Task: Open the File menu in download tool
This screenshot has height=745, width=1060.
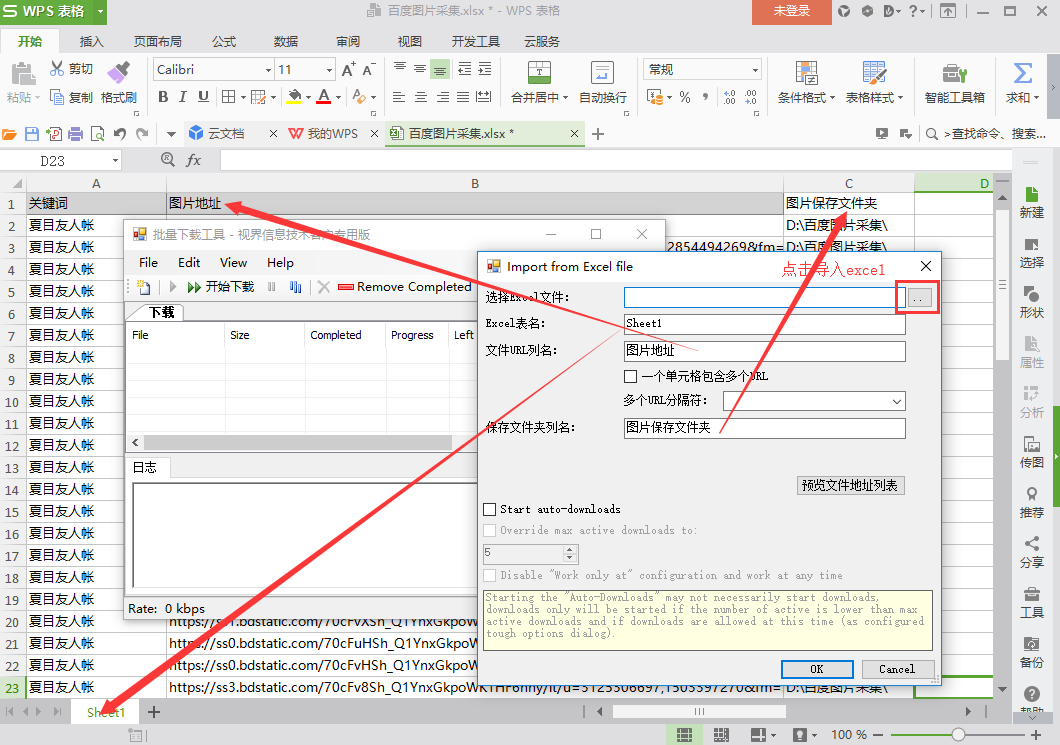Action: pos(148,262)
